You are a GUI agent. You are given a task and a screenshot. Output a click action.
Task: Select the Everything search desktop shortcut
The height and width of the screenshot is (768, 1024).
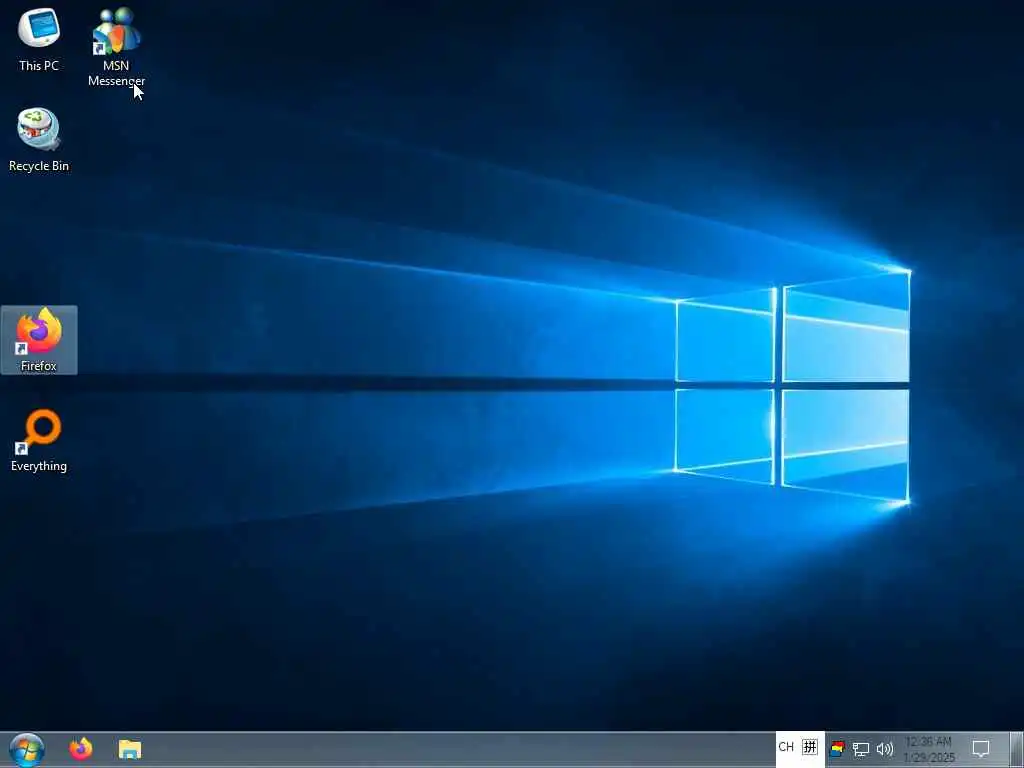[x=39, y=441]
